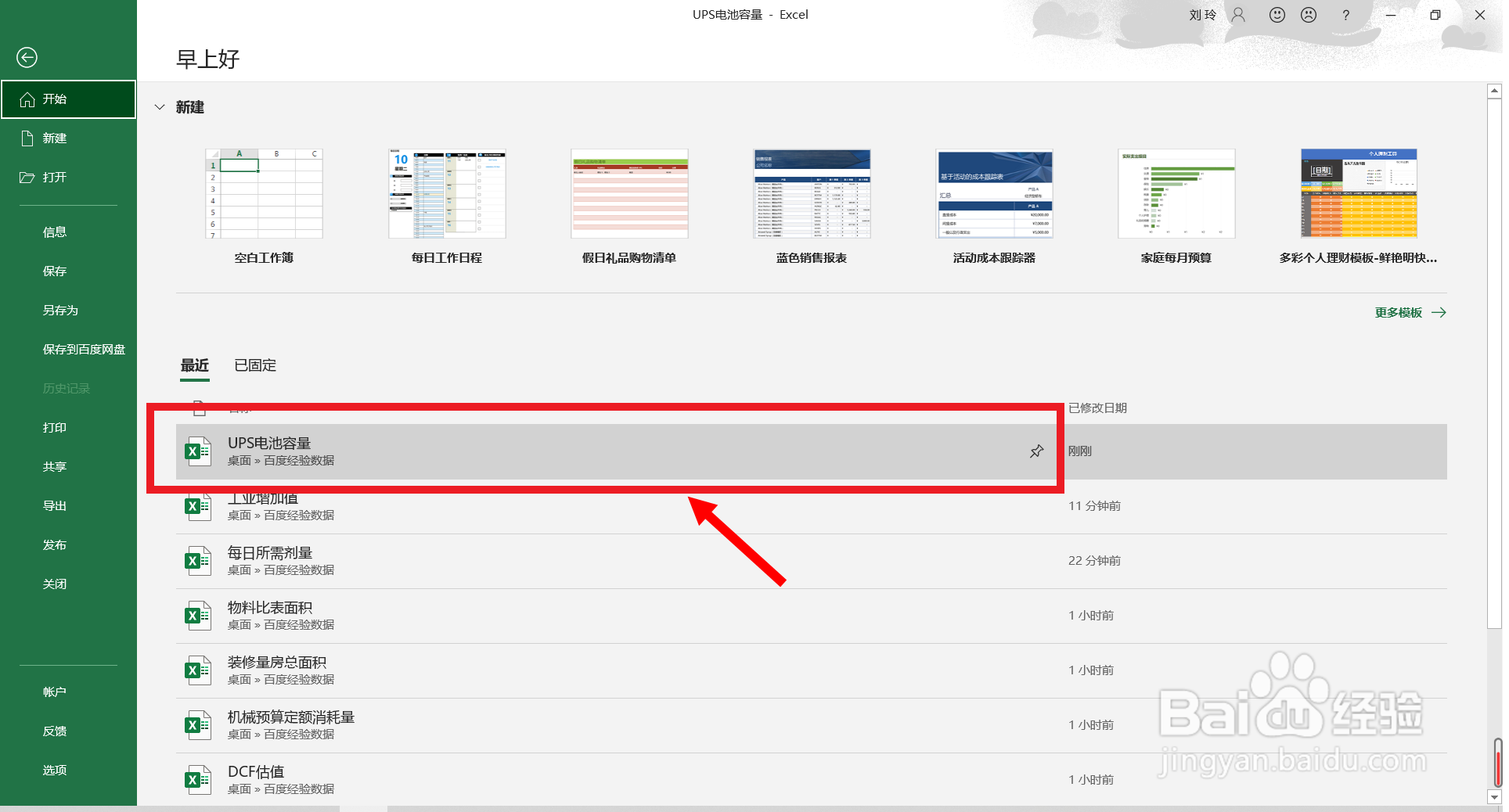Choose 保存到百度网盘 in the sidebar

point(84,350)
